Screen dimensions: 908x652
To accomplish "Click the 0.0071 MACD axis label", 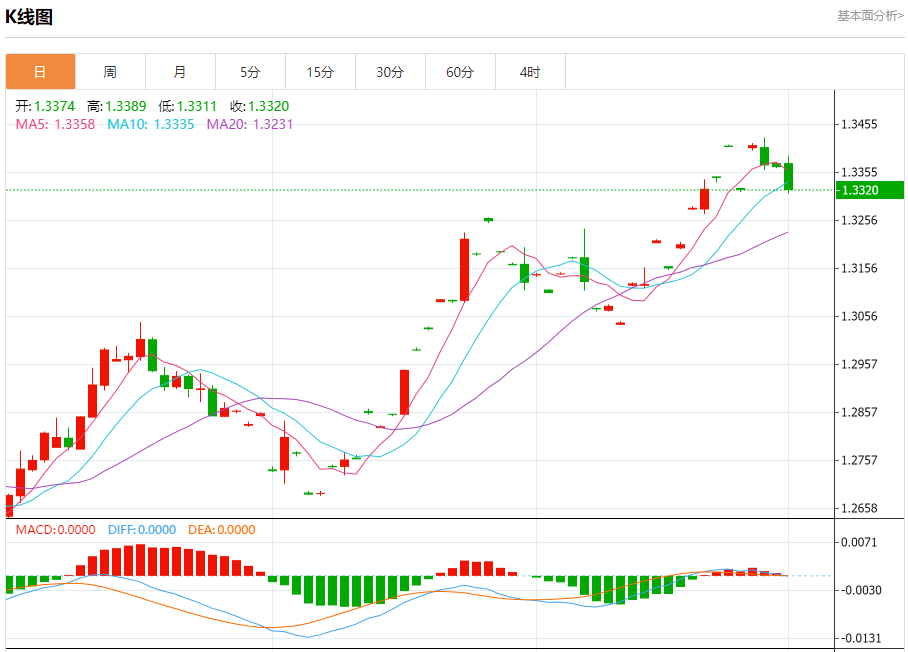I will click(859, 543).
